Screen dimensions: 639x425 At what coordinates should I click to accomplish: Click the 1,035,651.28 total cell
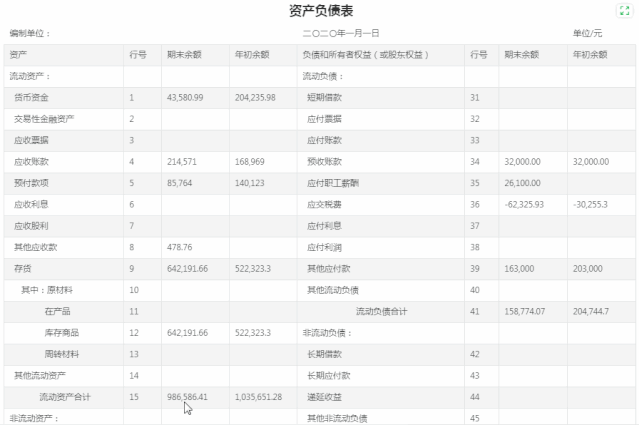point(258,397)
